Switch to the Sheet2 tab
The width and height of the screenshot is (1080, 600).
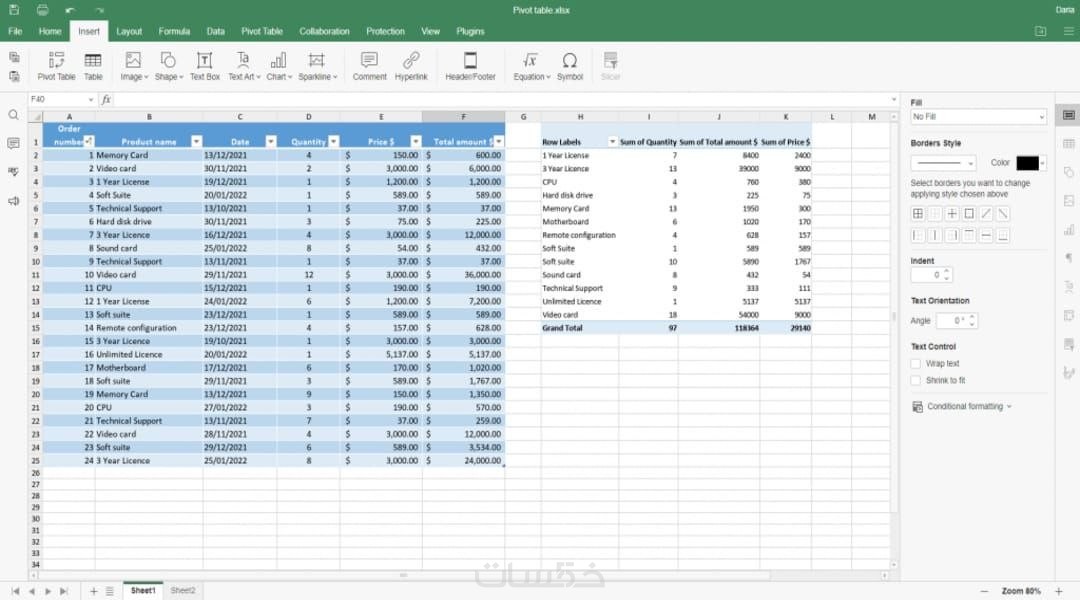183,590
